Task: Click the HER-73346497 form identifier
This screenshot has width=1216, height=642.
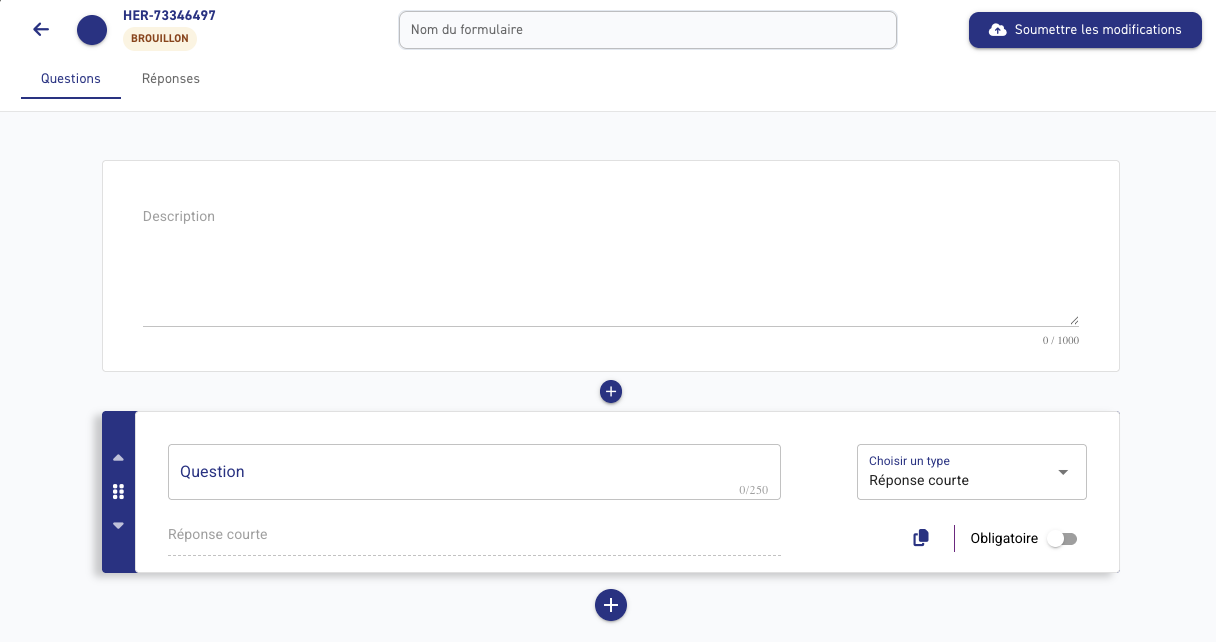Action: [x=169, y=16]
